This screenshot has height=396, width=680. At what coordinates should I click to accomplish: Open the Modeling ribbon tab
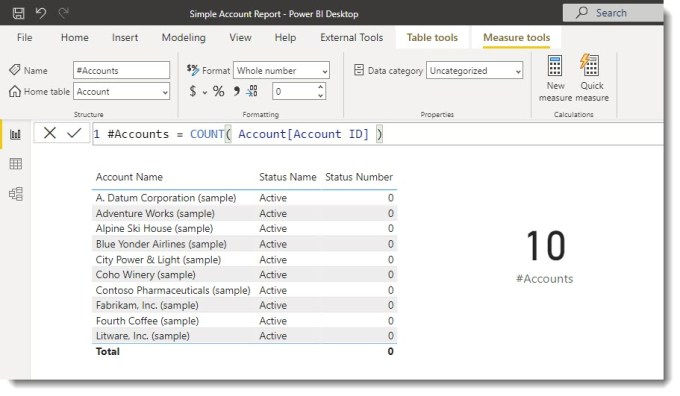pos(183,38)
